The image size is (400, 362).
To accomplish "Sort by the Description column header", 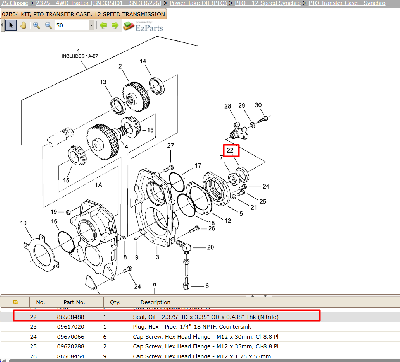I will tap(155, 302).
